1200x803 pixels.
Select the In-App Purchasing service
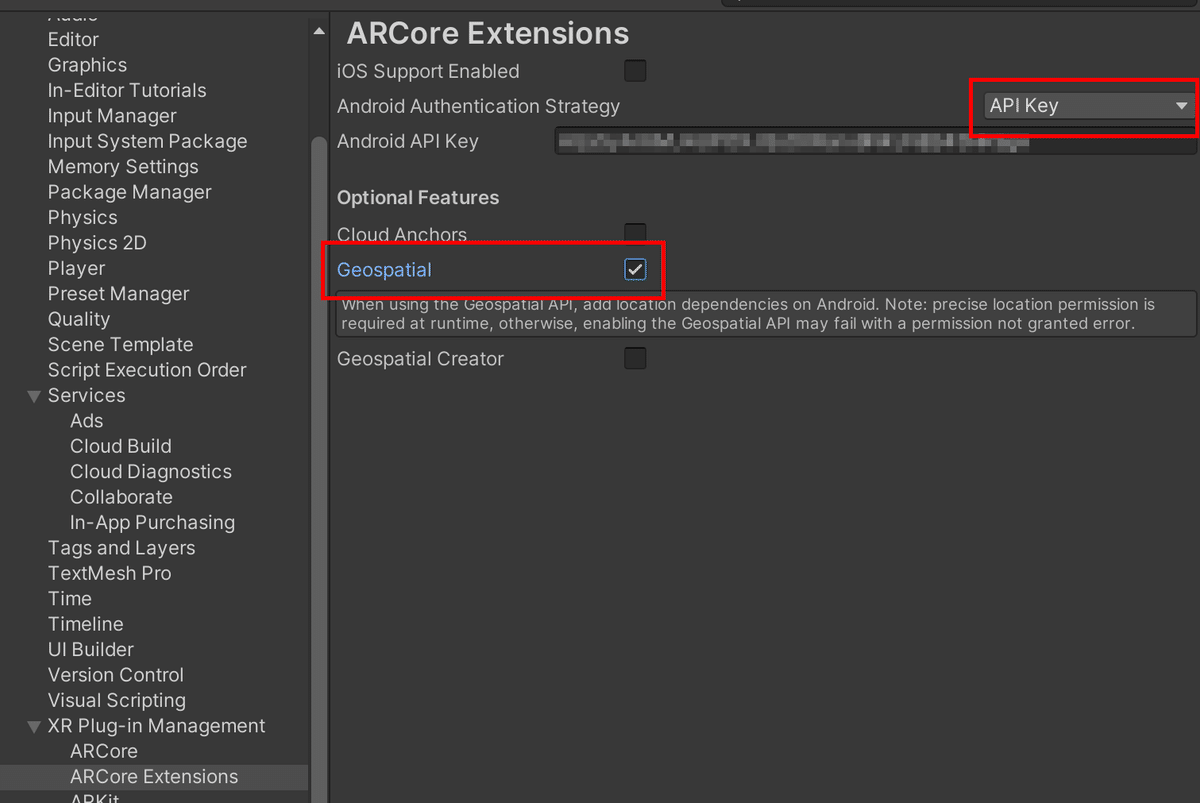(x=152, y=522)
